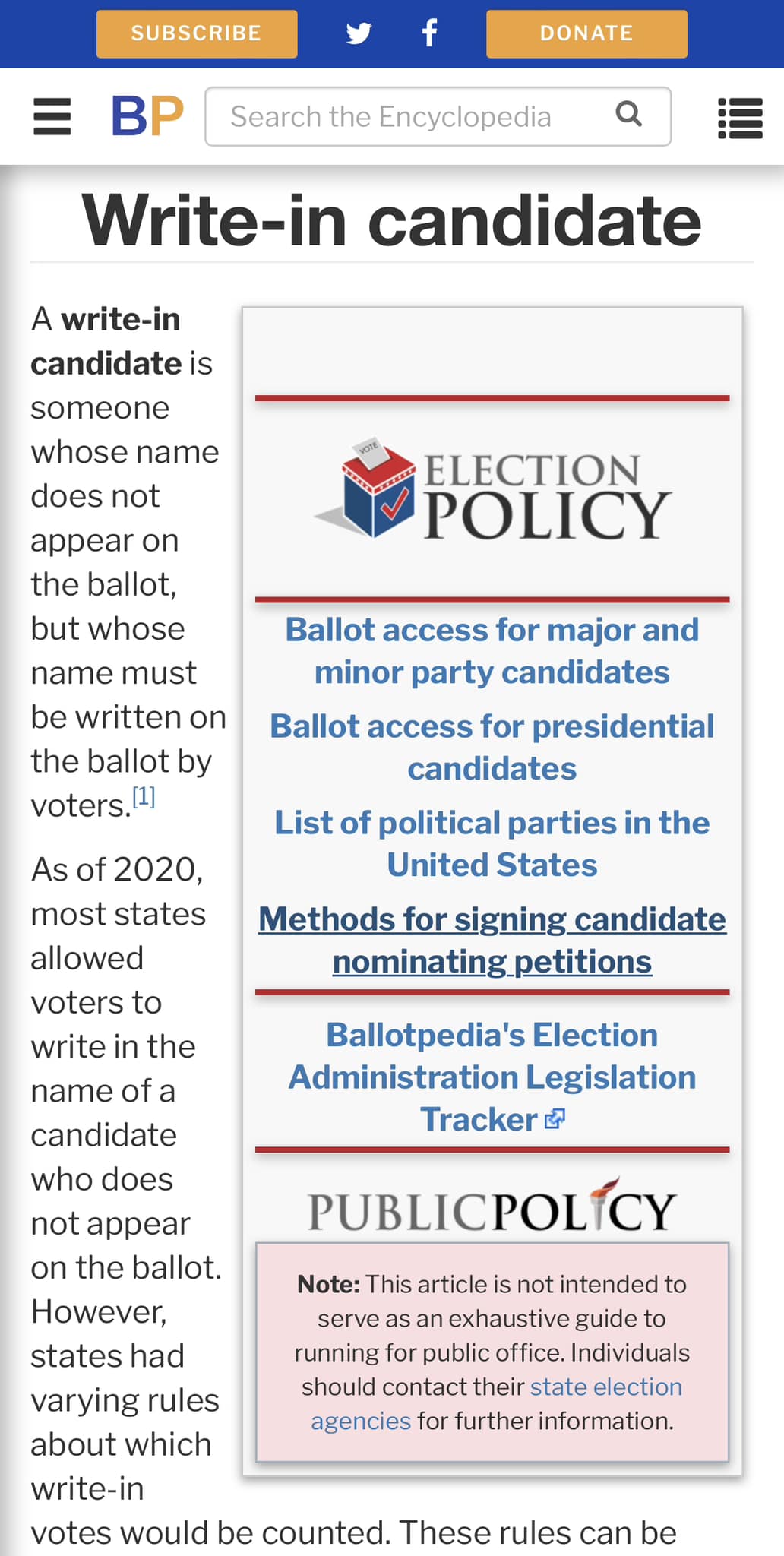The height and width of the screenshot is (1556, 784).
Task: Open Ballot access for presidential candidates link
Action: point(492,748)
